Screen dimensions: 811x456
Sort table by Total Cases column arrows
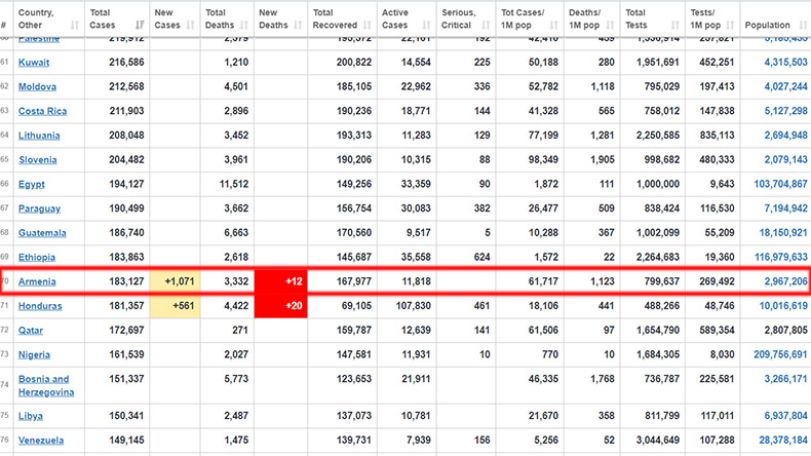[x=140, y=25]
